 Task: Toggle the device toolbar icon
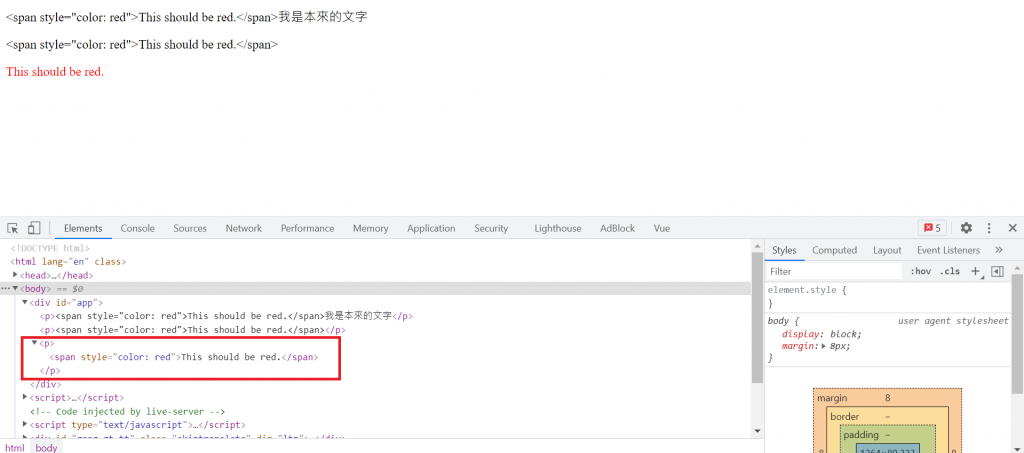point(34,228)
